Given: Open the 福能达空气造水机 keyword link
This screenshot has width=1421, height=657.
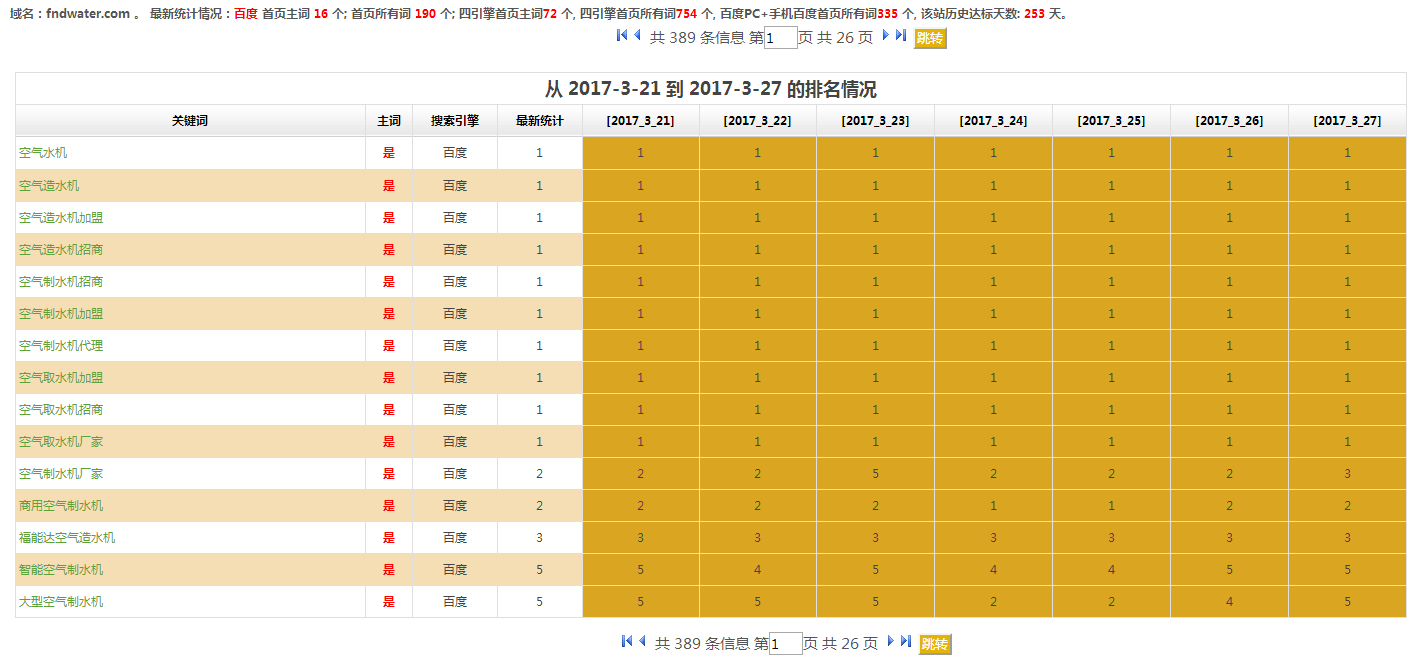Looking at the screenshot, I should 67,537.
